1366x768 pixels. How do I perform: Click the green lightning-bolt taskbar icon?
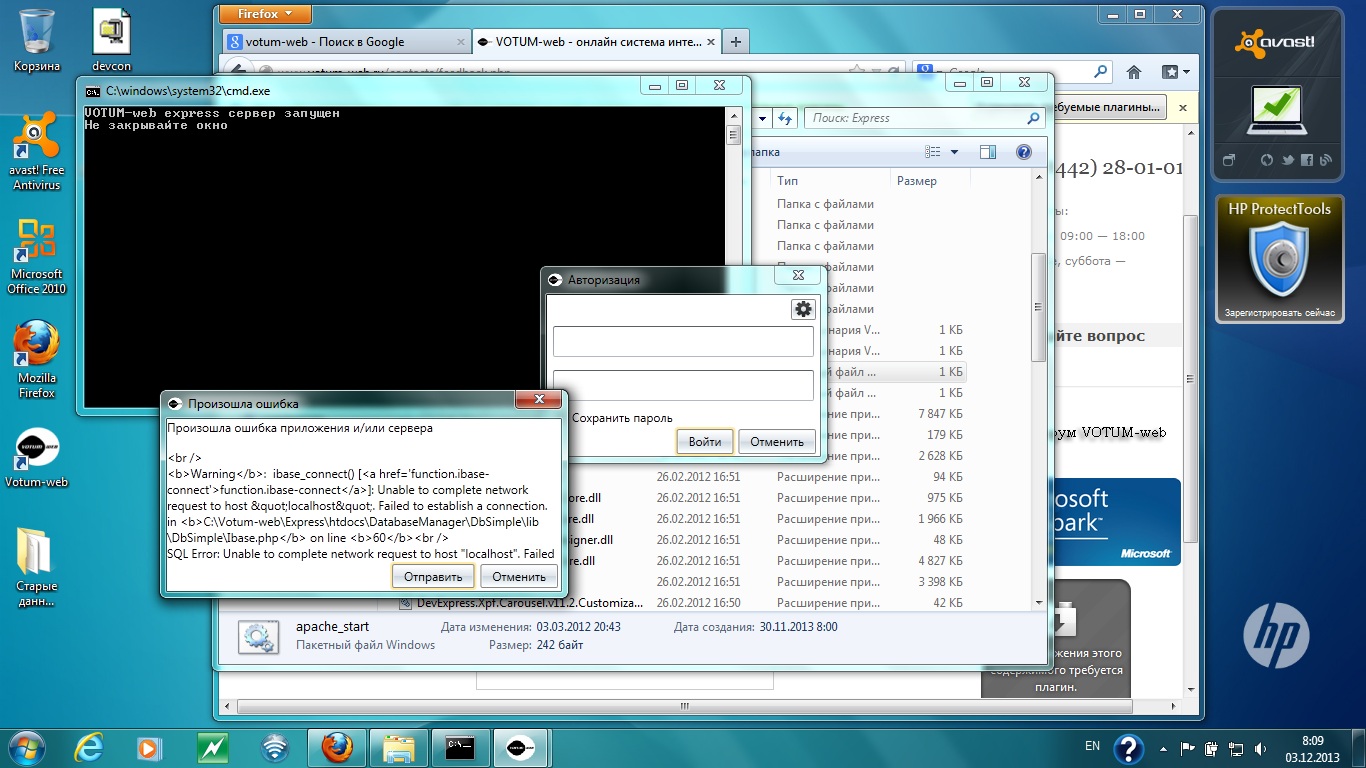(x=212, y=747)
